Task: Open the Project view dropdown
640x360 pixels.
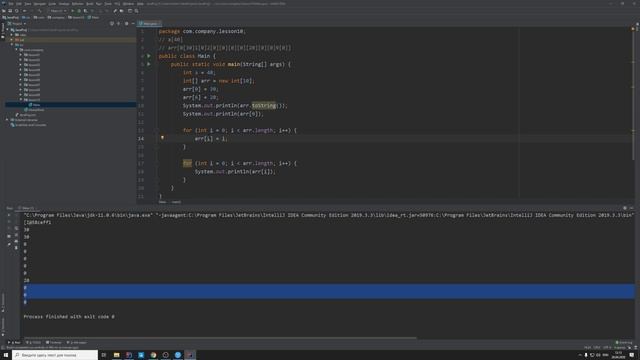Action: [x=17, y=24]
